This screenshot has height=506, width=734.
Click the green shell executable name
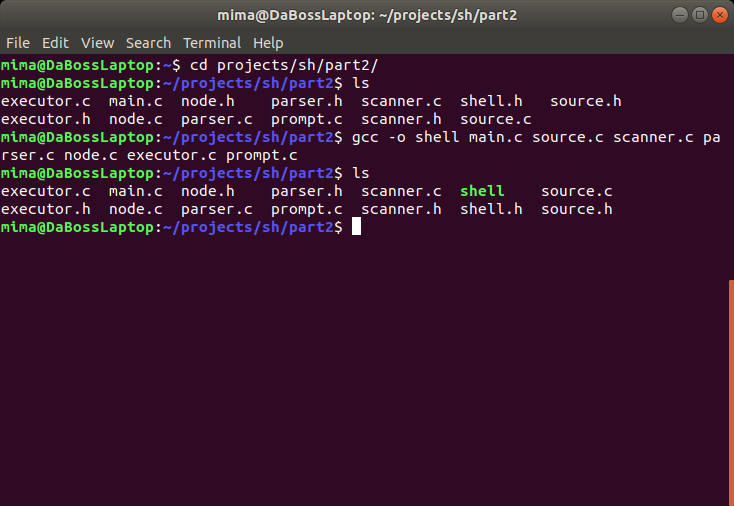pos(482,191)
